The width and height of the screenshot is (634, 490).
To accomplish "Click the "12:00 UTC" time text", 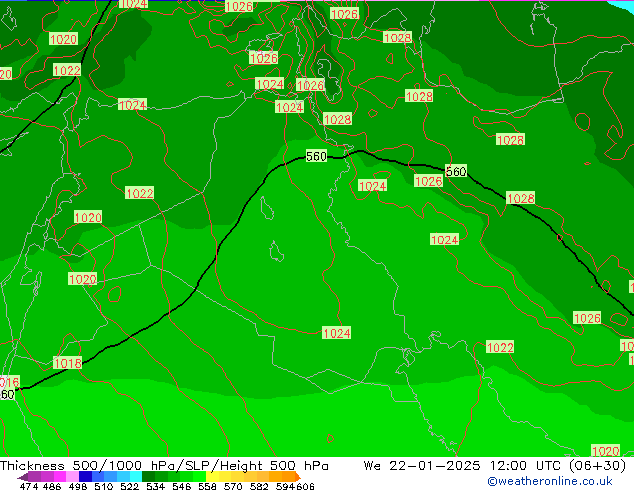I will pos(526,466).
